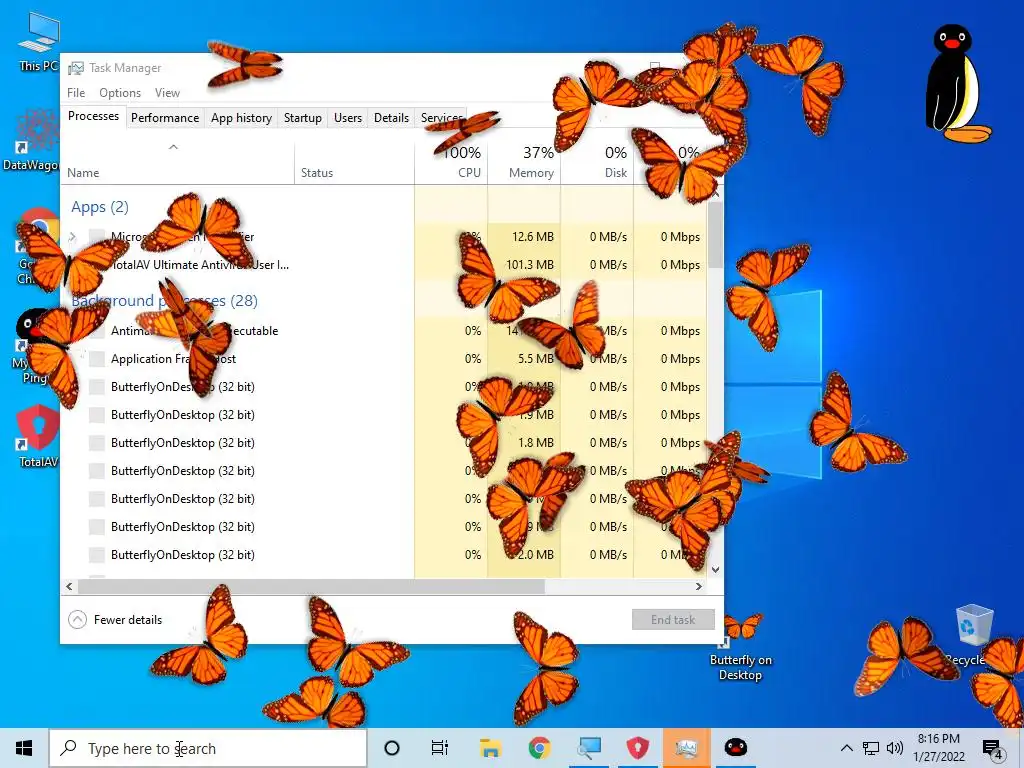Open the DataWagon desktop shortcut
The image size is (1024, 768).
click(x=33, y=140)
